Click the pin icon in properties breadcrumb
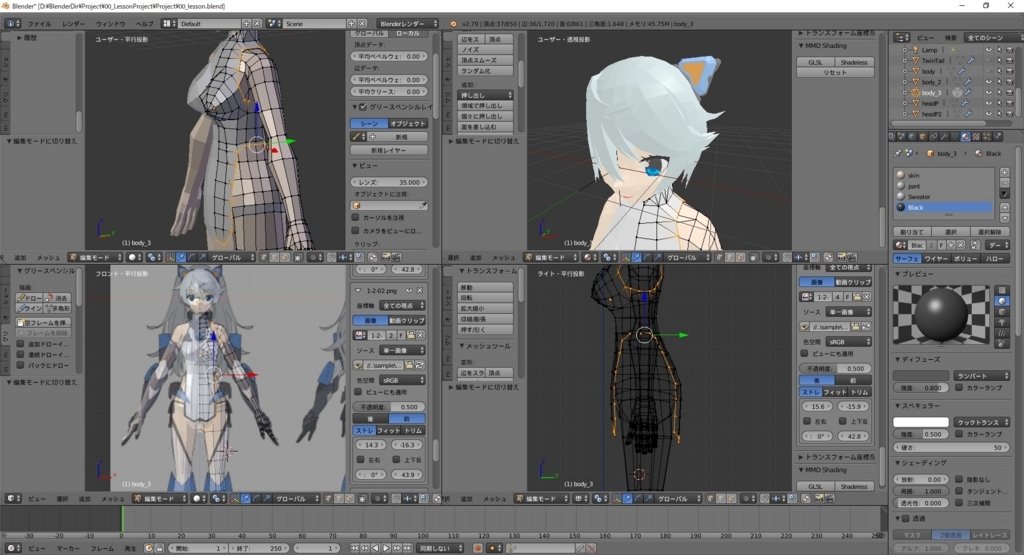1024x555 pixels. click(x=898, y=153)
